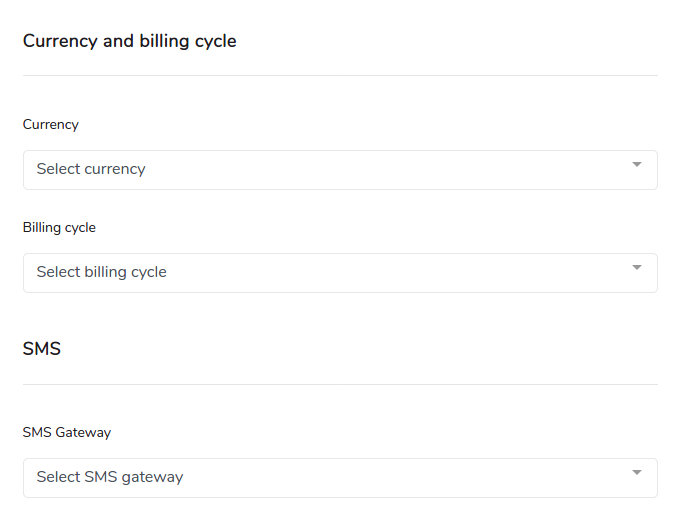Click the Billing cycle field label
688x524 pixels.
pyautogui.click(x=60, y=228)
